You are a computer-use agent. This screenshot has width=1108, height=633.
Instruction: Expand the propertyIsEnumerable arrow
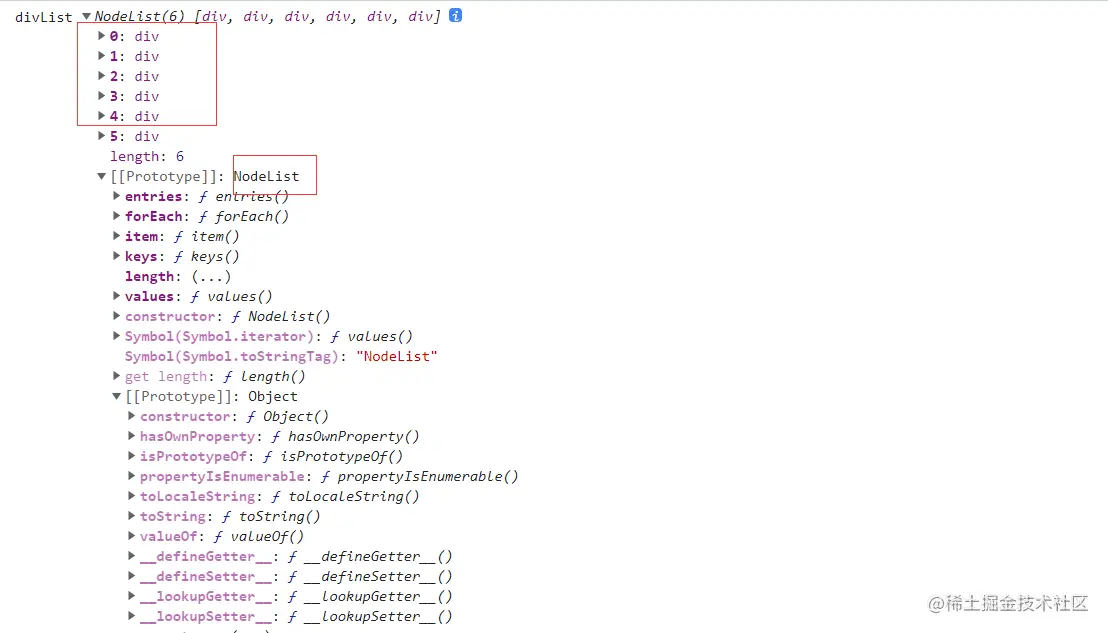pyautogui.click(x=131, y=476)
